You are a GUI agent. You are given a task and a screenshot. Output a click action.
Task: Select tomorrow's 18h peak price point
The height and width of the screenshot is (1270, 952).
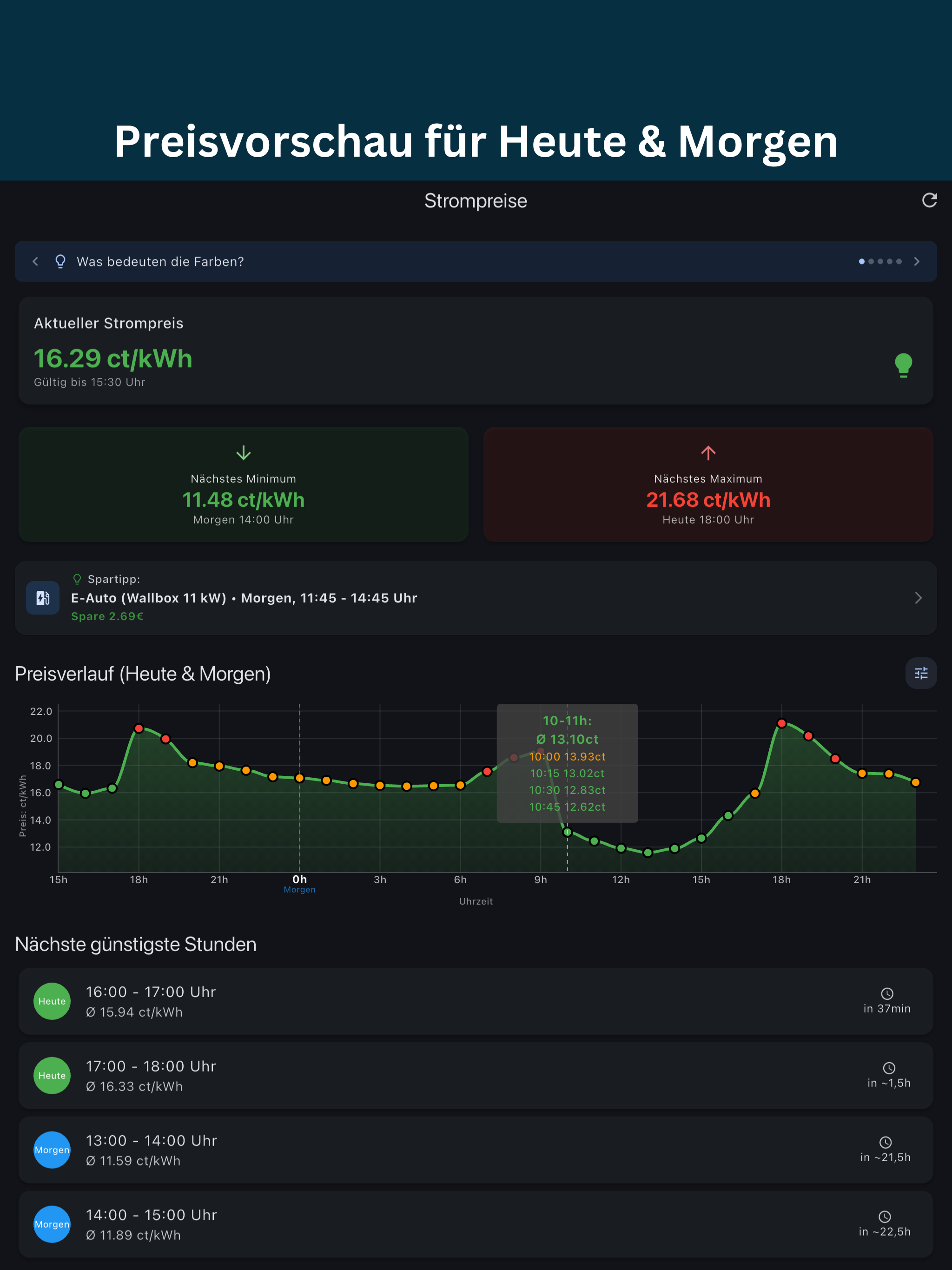pyautogui.click(x=781, y=723)
